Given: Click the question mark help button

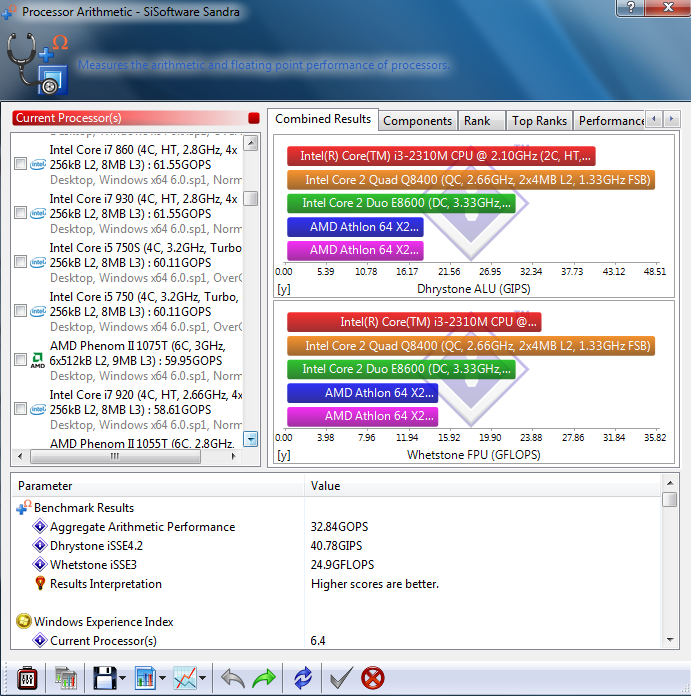Looking at the screenshot, I should click(x=631, y=8).
